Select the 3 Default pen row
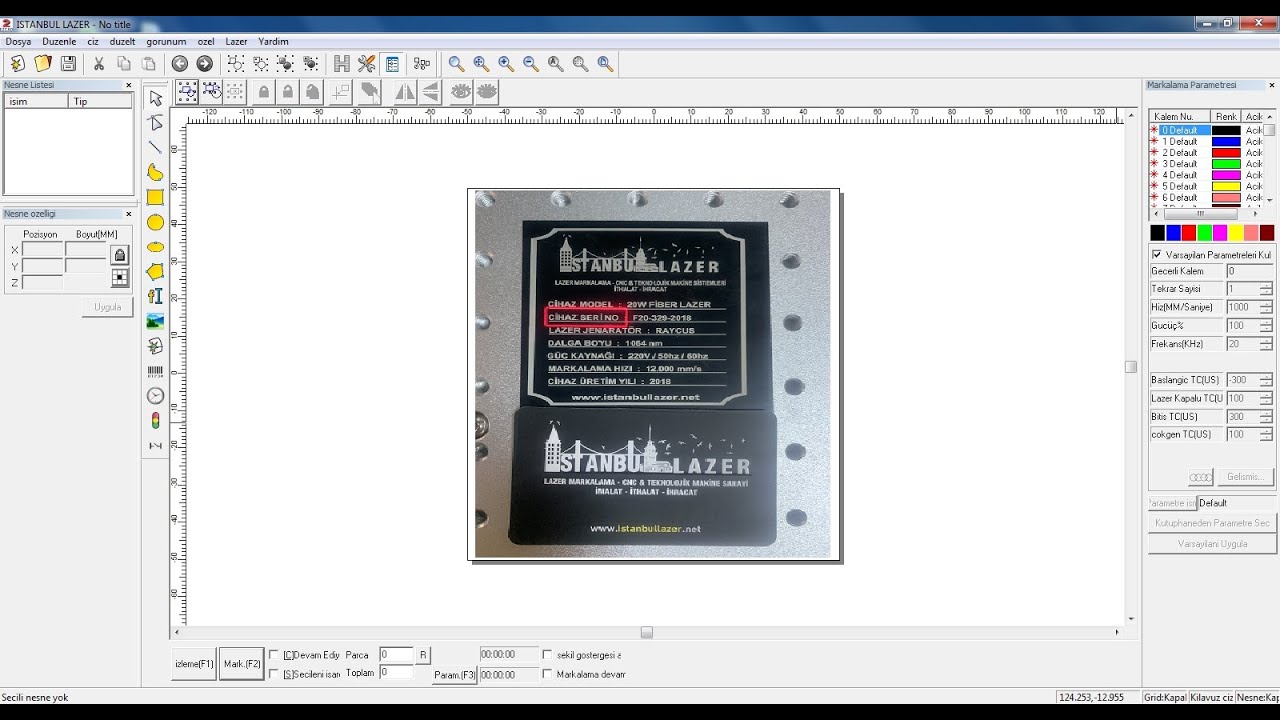The height and width of the screenshot is (720, 1280). coord(1206,164)
